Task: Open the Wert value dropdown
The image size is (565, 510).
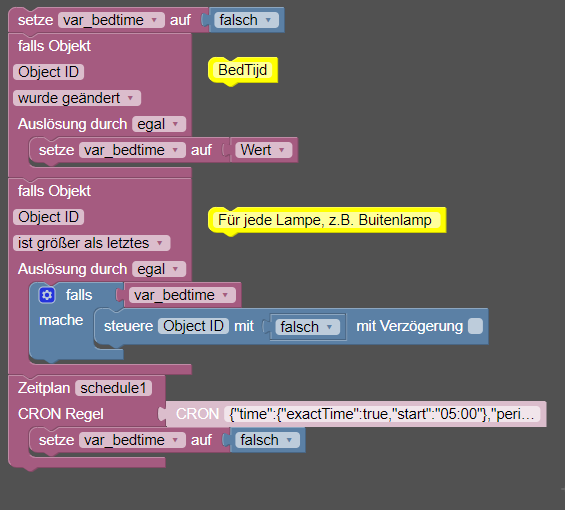Action: pyautogui.click(x=263, y=150)
